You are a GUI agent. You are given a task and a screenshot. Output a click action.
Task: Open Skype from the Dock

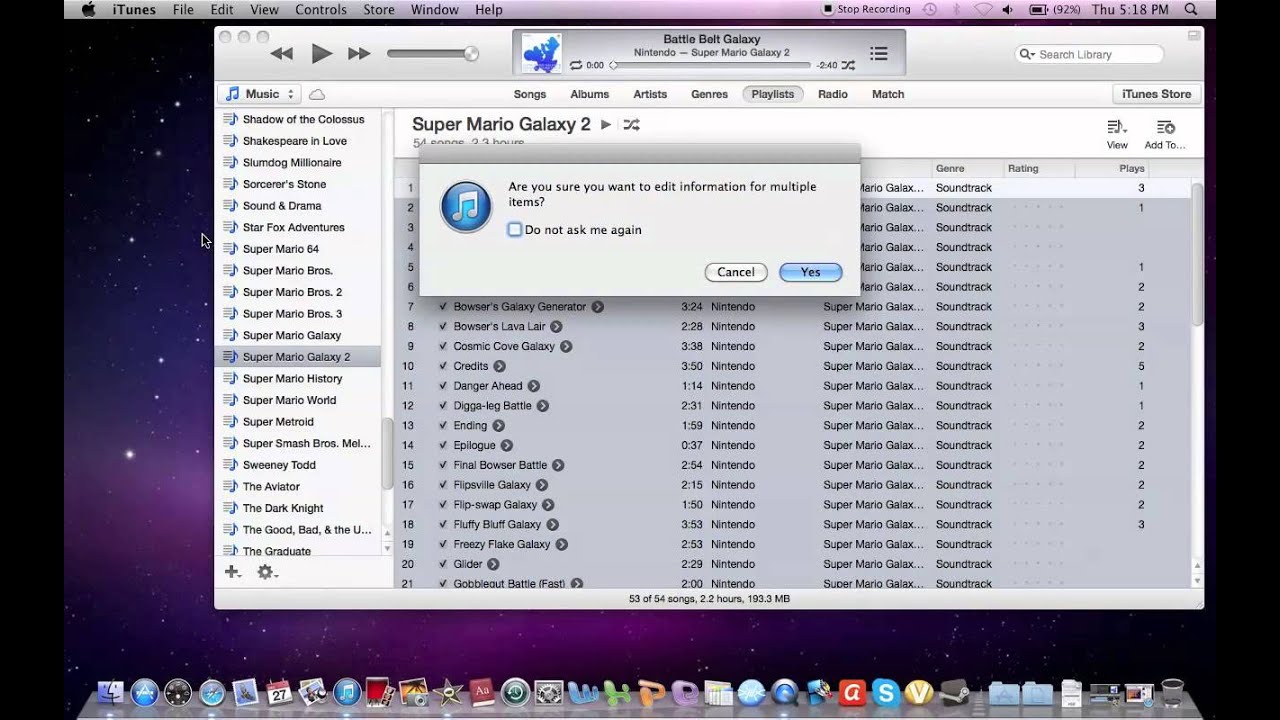pyautogui.click(x=884, y=692)
